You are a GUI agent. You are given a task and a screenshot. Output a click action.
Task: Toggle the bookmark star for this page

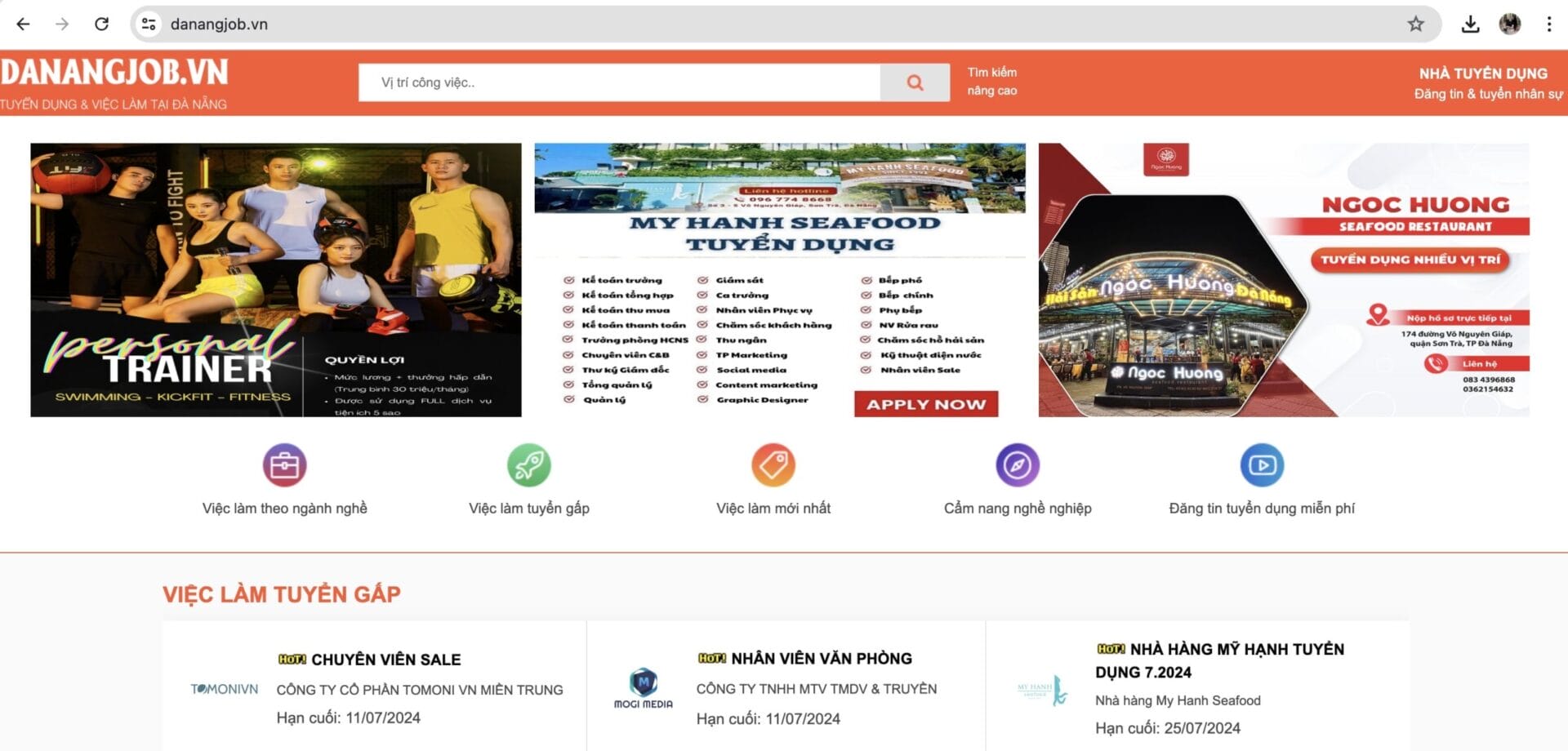(1416, 24)
